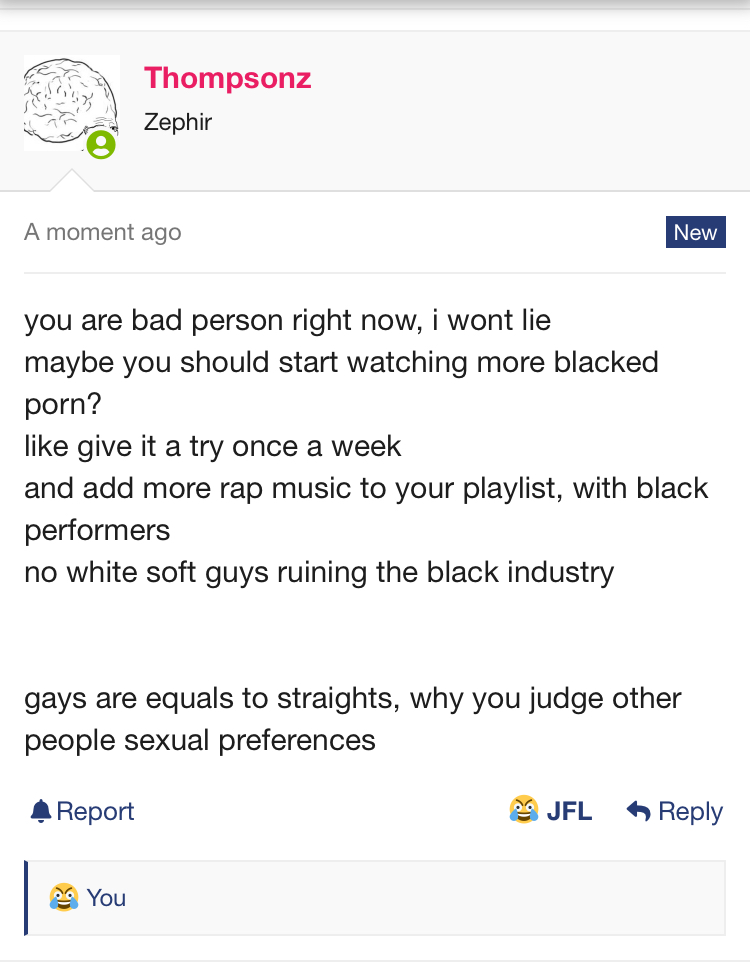Toggle the JFL reaction
Image resolution: width=750 pixels, height=962 pixels.
point(551,810)
